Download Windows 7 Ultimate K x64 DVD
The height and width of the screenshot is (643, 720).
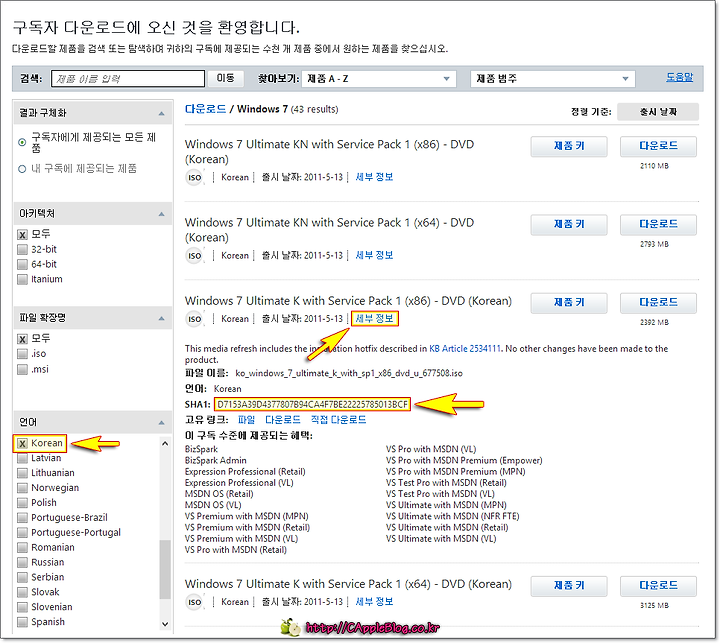point(658,586)
